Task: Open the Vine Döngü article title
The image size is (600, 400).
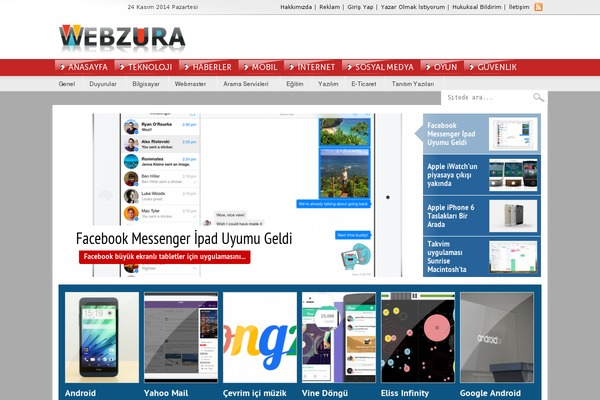Action: 325,393
